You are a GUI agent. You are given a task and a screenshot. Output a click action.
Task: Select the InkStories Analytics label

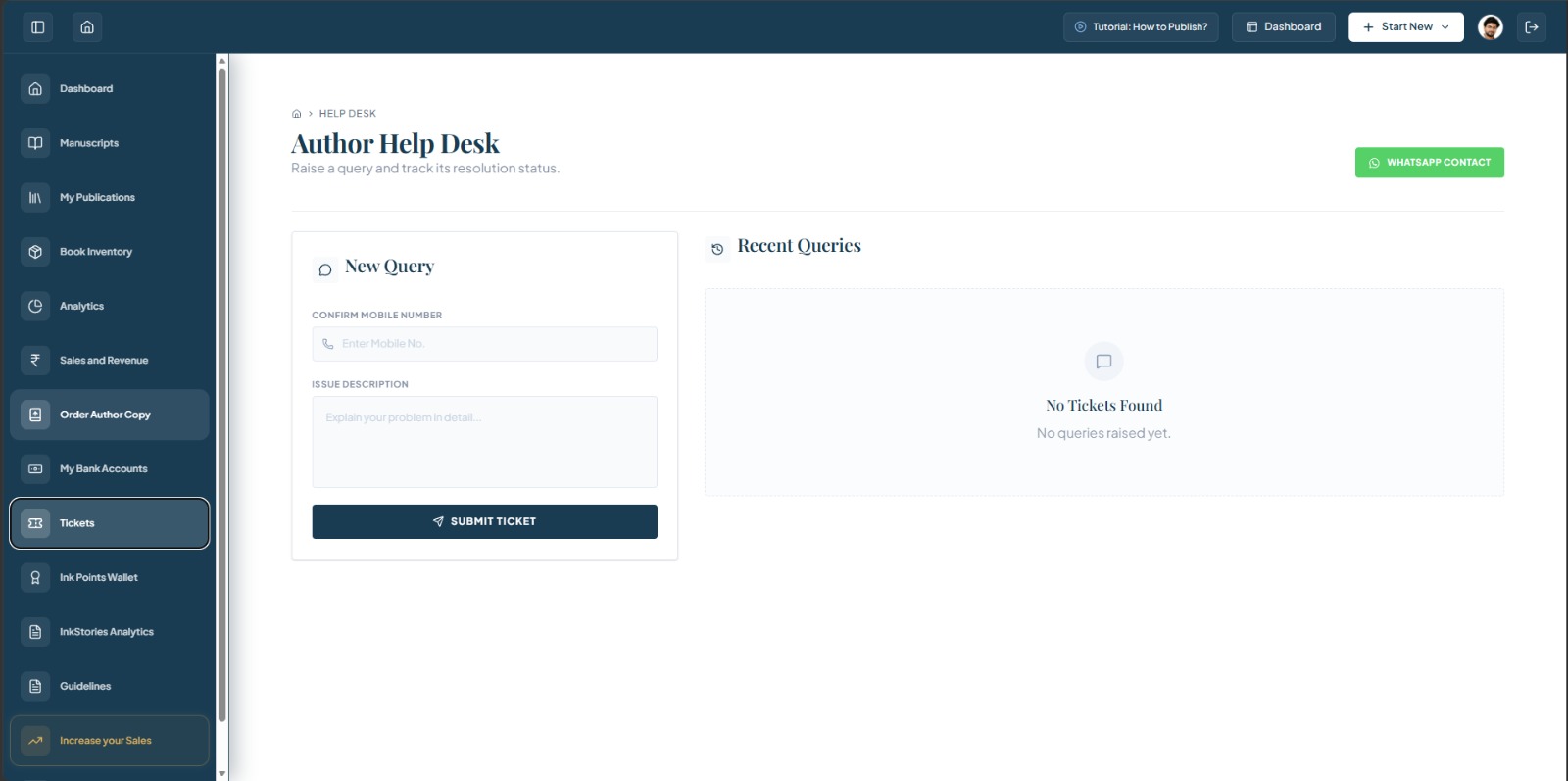[107, 632]
